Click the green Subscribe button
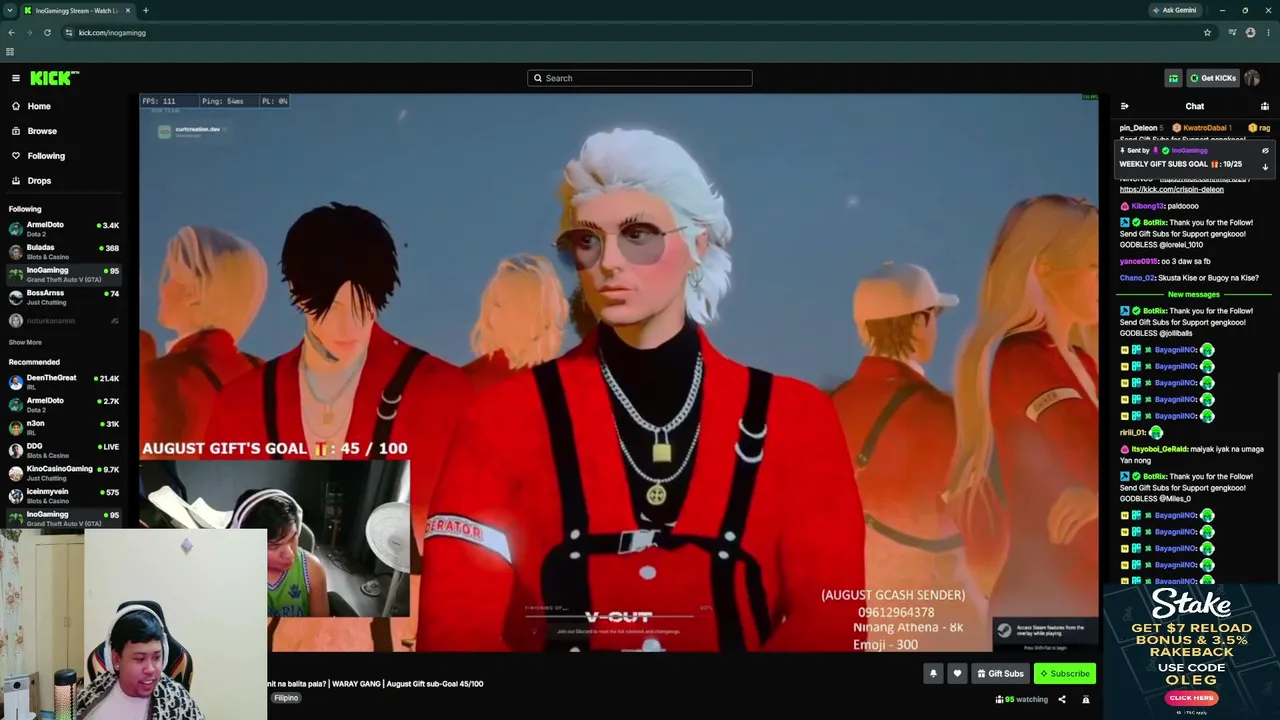The image size is (1280, 720). tap(1065, 673)
